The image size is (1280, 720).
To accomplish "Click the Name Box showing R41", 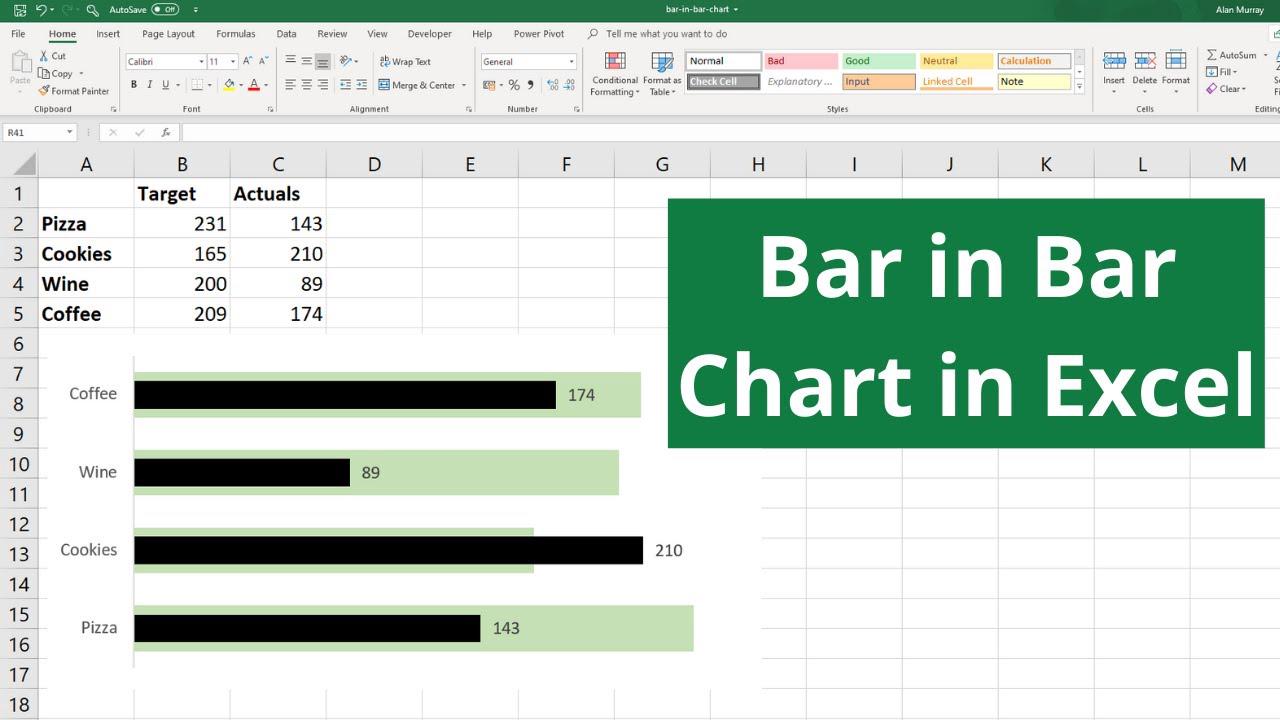I will (40, 132).
